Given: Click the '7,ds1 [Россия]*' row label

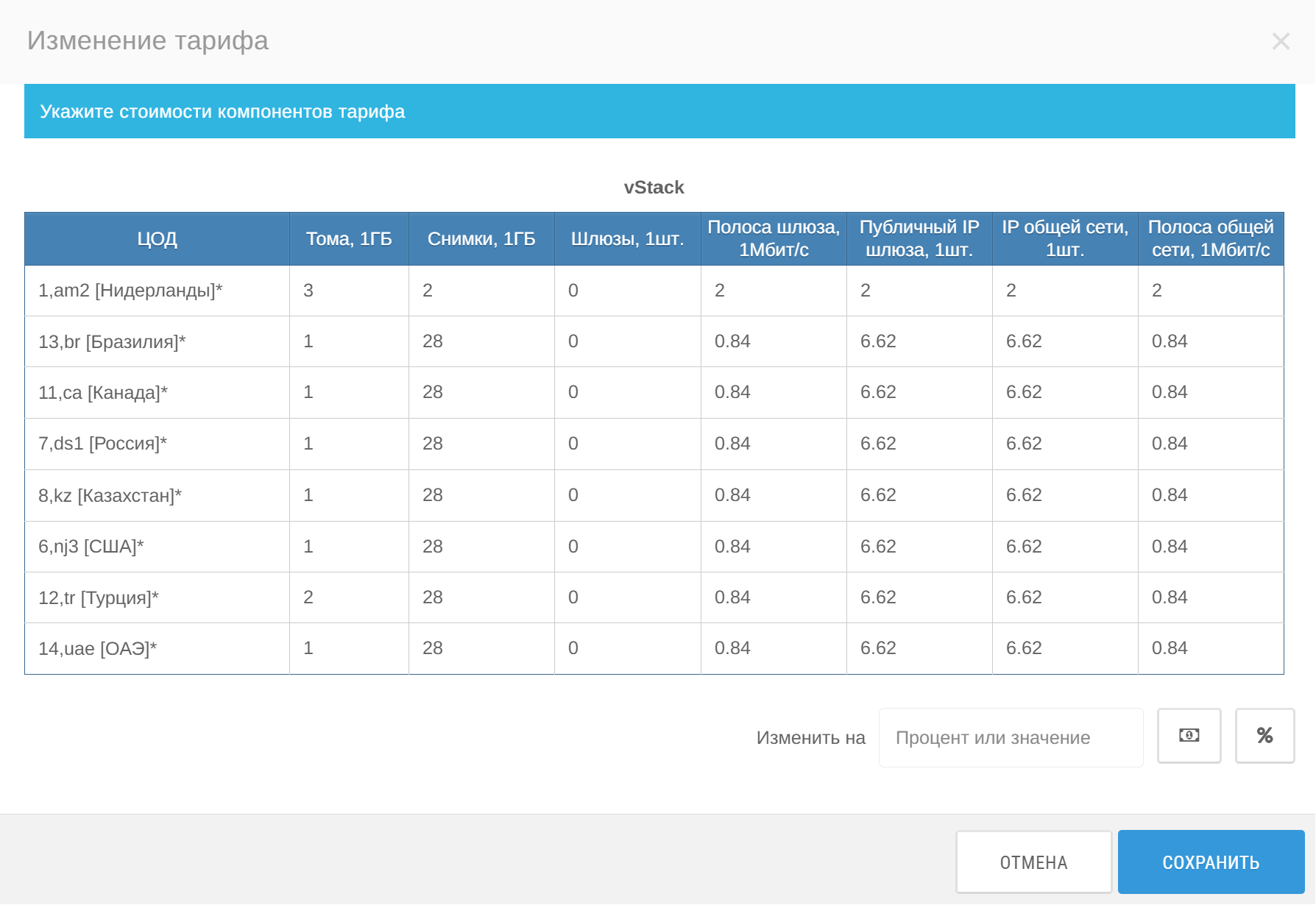Looking at the screenshot, I should click(102, 444).
